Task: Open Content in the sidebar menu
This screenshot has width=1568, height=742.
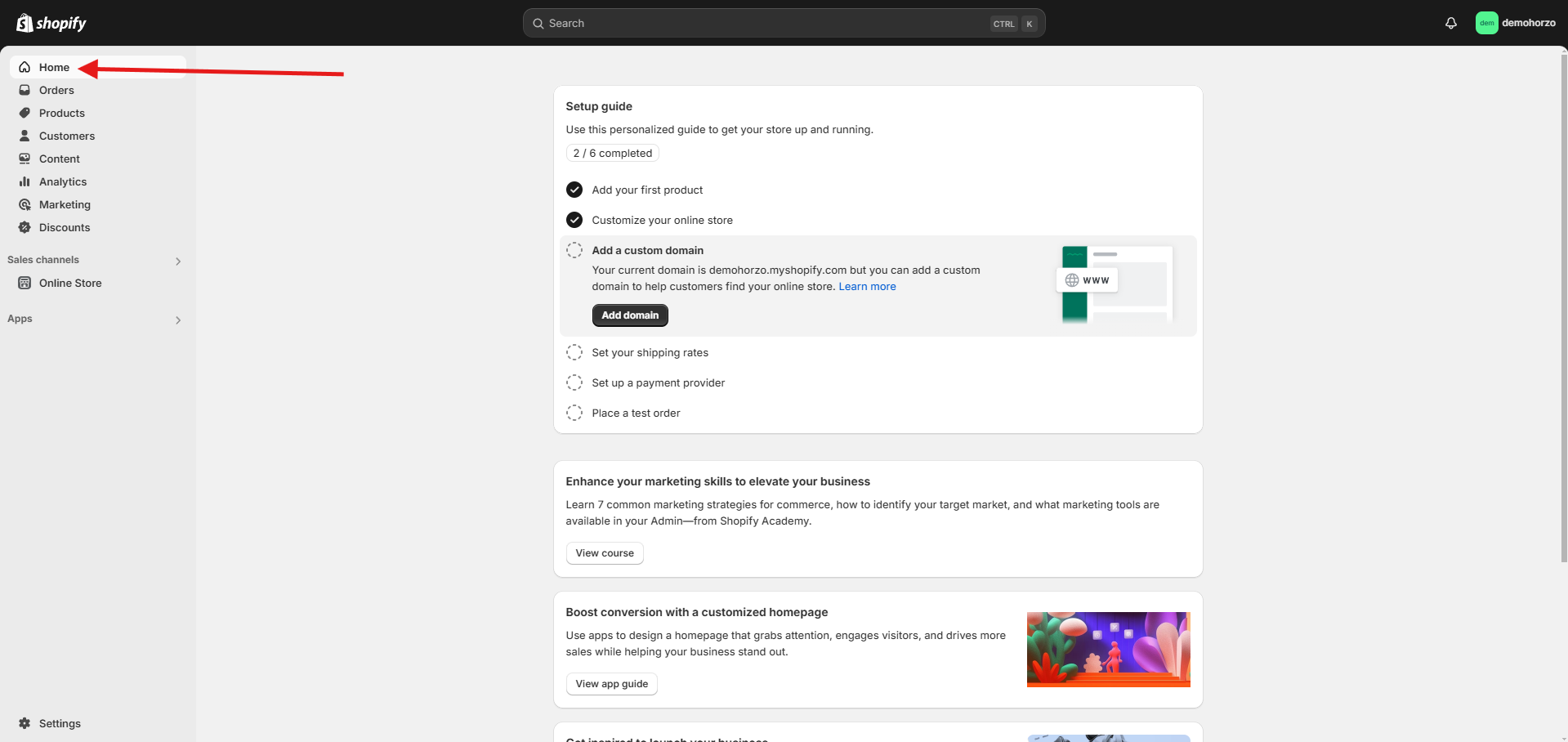Action: point(59,159)
